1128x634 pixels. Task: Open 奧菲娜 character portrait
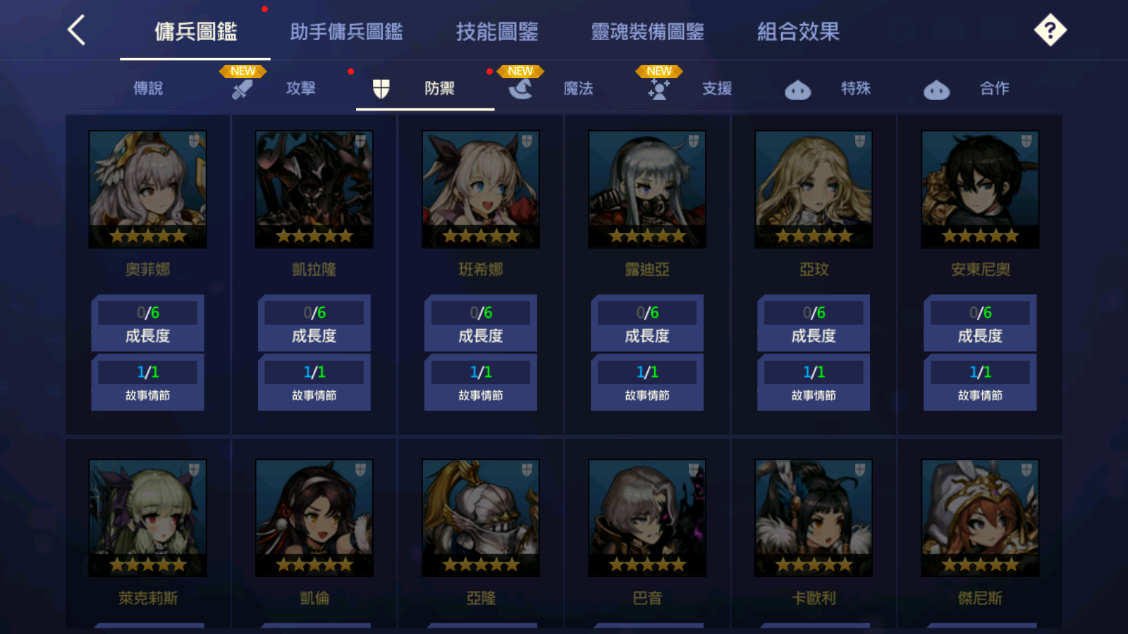pos(147,189)
